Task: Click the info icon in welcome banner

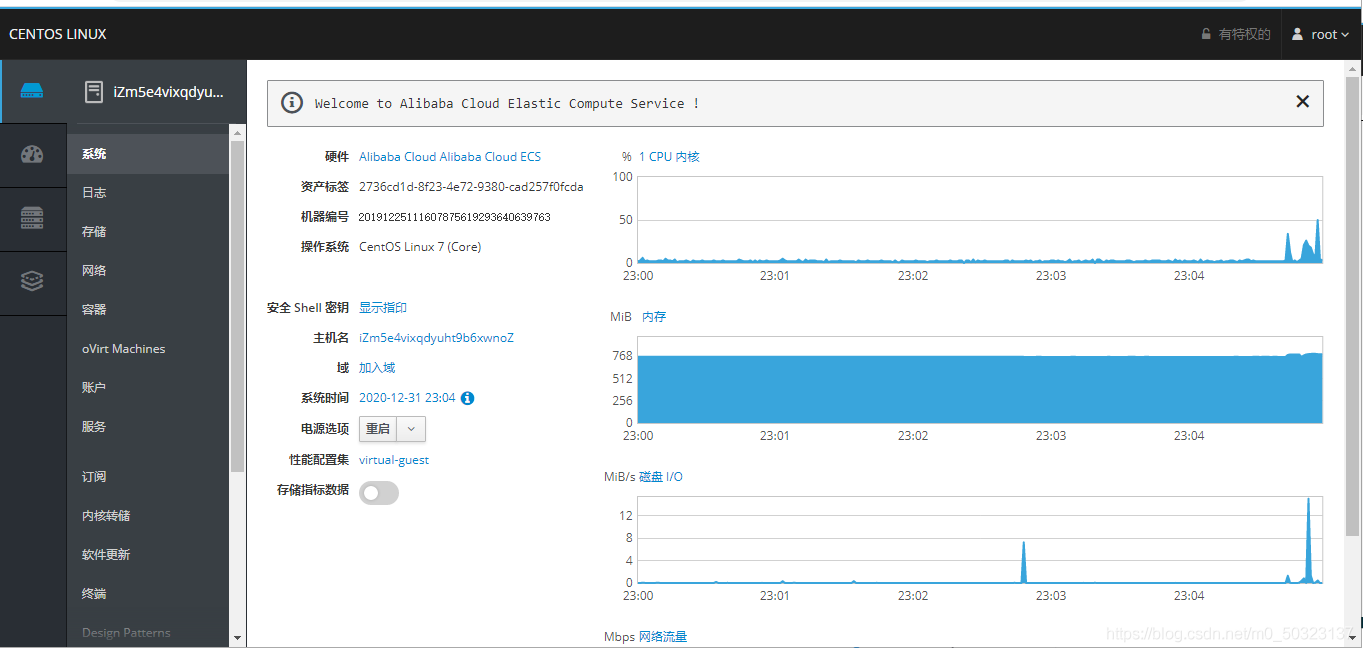Action: [x=292, y=103]
